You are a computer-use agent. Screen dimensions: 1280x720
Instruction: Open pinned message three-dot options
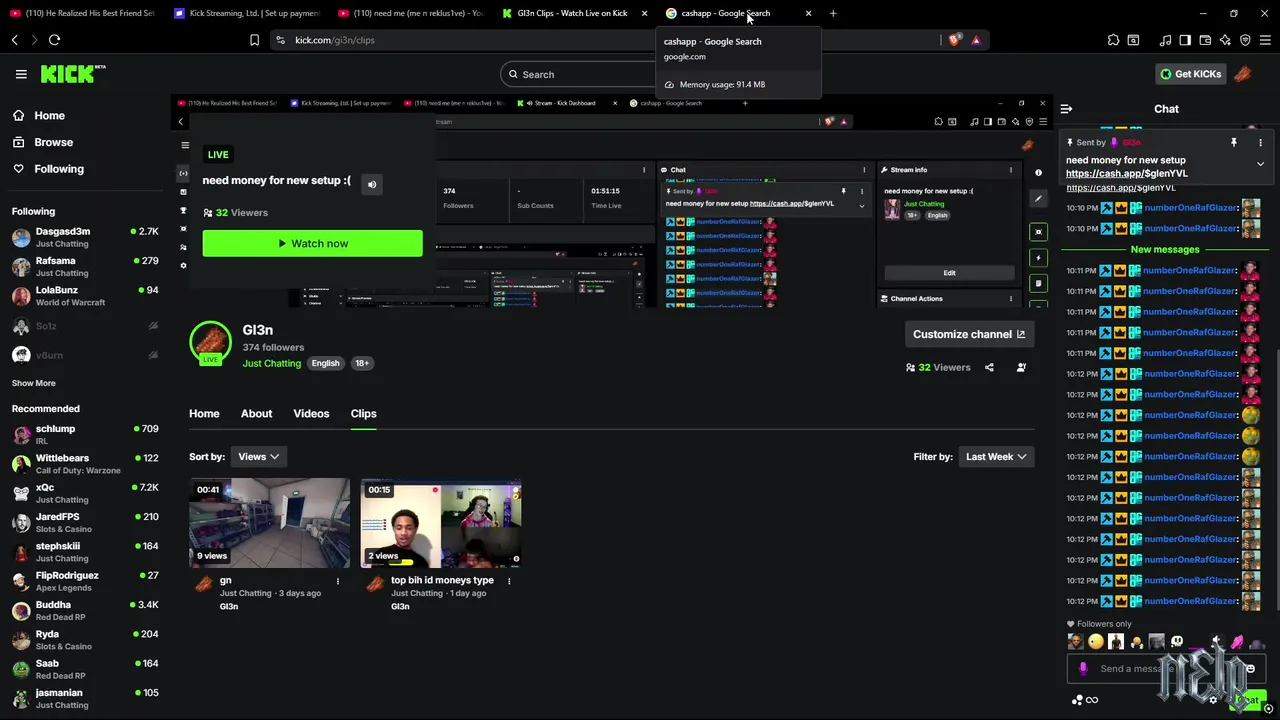coord(1260,142)
